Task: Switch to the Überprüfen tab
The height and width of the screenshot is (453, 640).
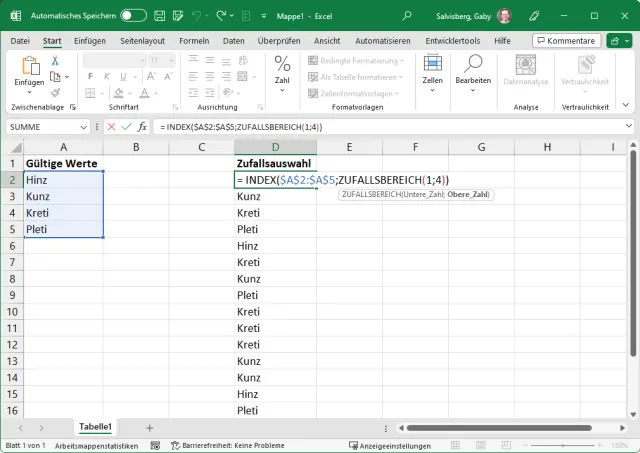Action: coord(279,40)
